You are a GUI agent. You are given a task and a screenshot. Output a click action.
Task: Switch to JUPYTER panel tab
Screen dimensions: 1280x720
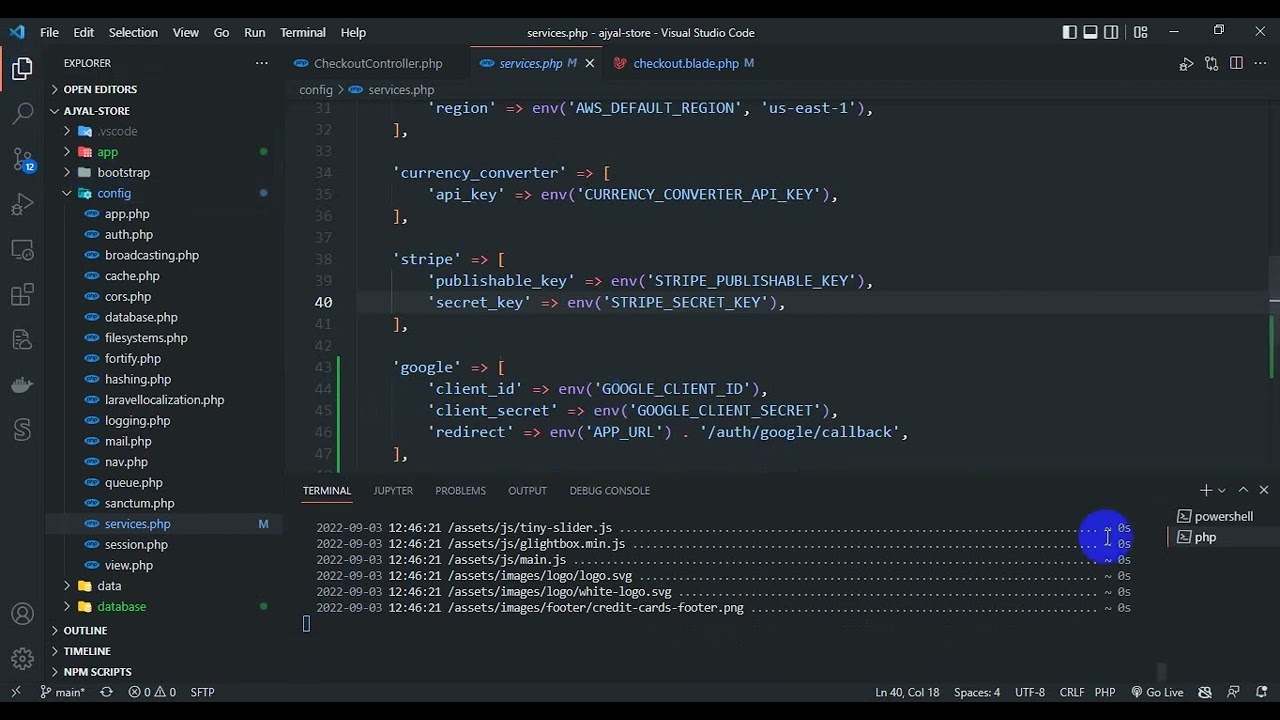coord(393,490)
